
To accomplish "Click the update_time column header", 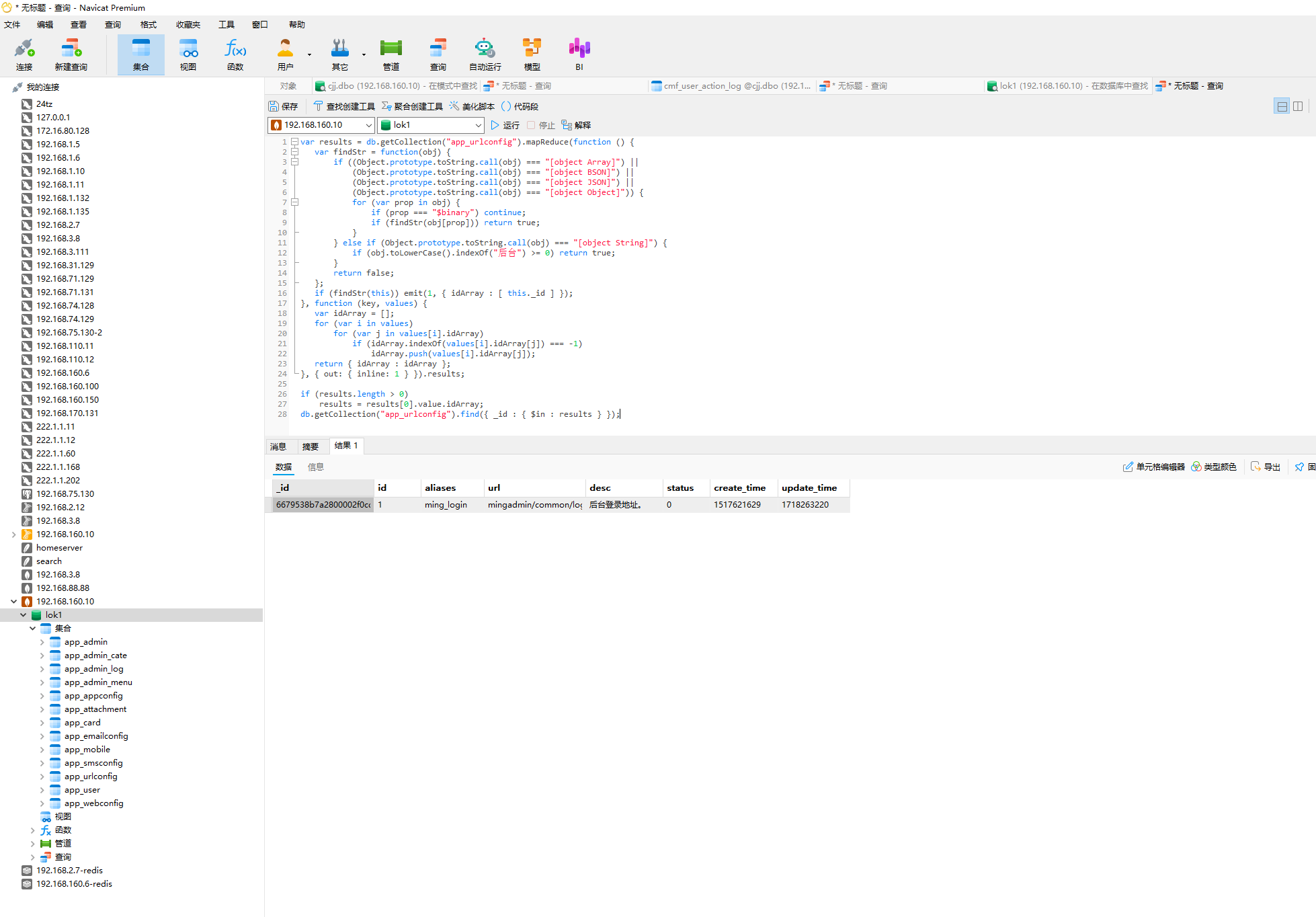I will 813,487.
